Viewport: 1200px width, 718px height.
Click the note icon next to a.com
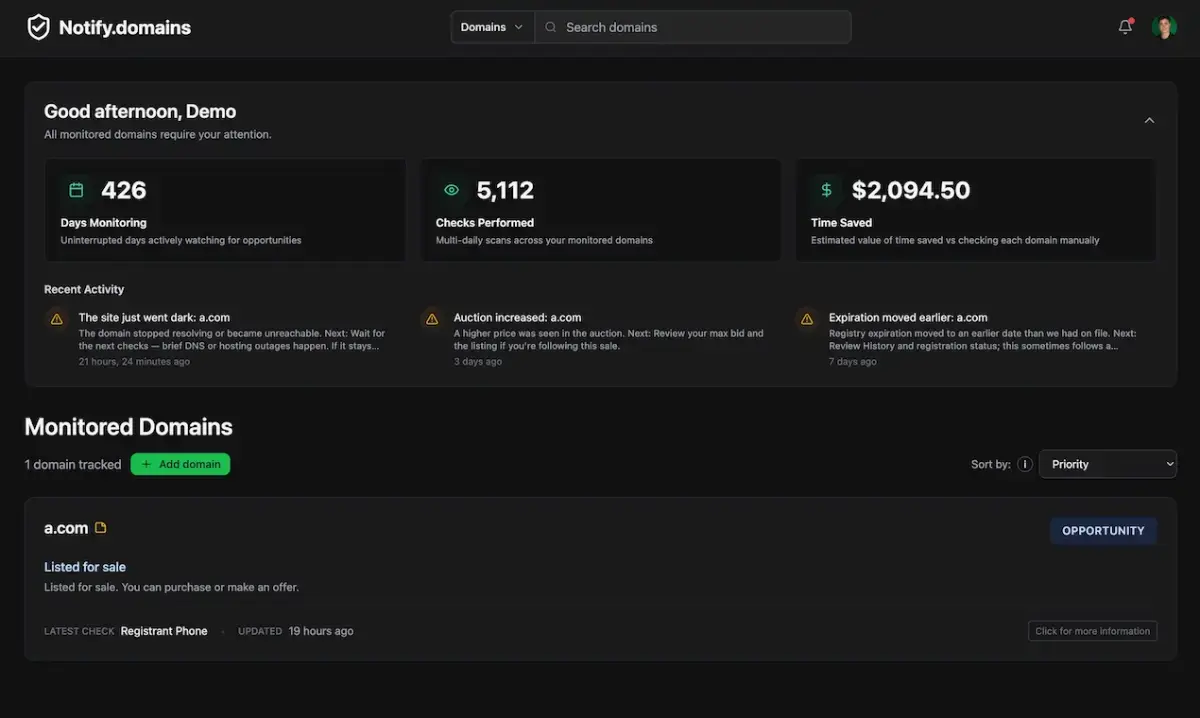pos(100,528)
